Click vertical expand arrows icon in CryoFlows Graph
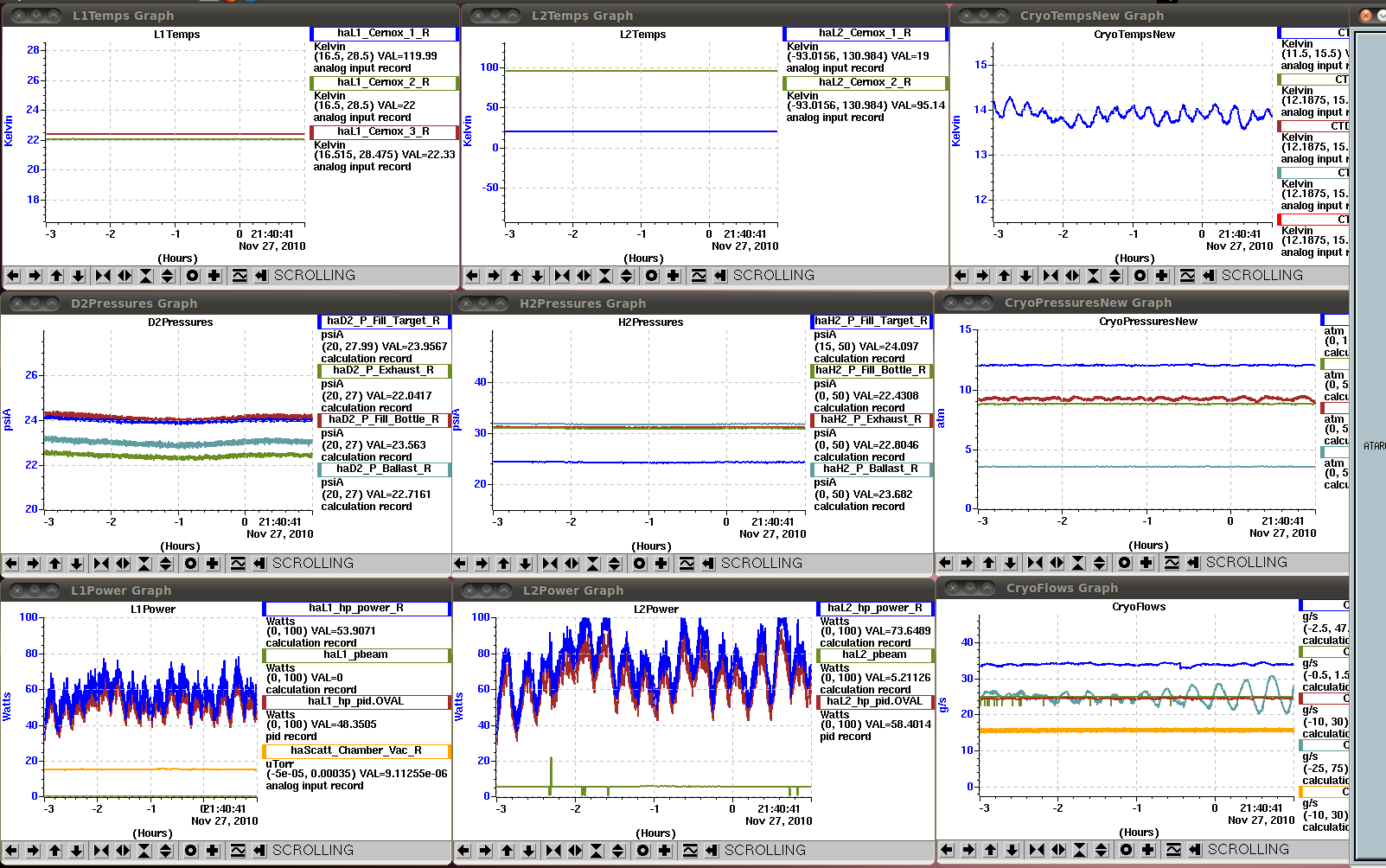The width and height of the screenshot is (1386, 868). pyautogui.click(x=1102, y=850)
